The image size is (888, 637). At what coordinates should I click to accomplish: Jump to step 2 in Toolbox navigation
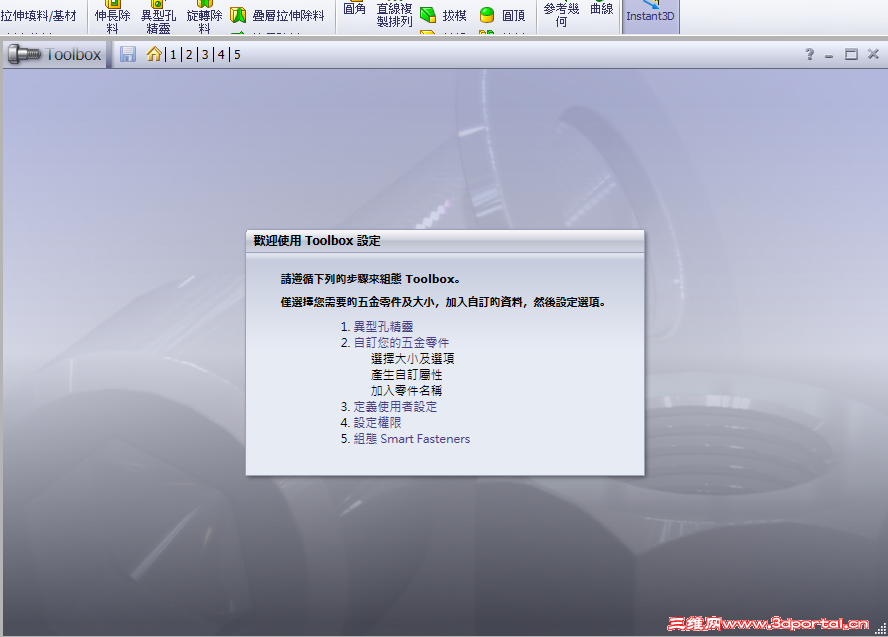click(189, 54)
